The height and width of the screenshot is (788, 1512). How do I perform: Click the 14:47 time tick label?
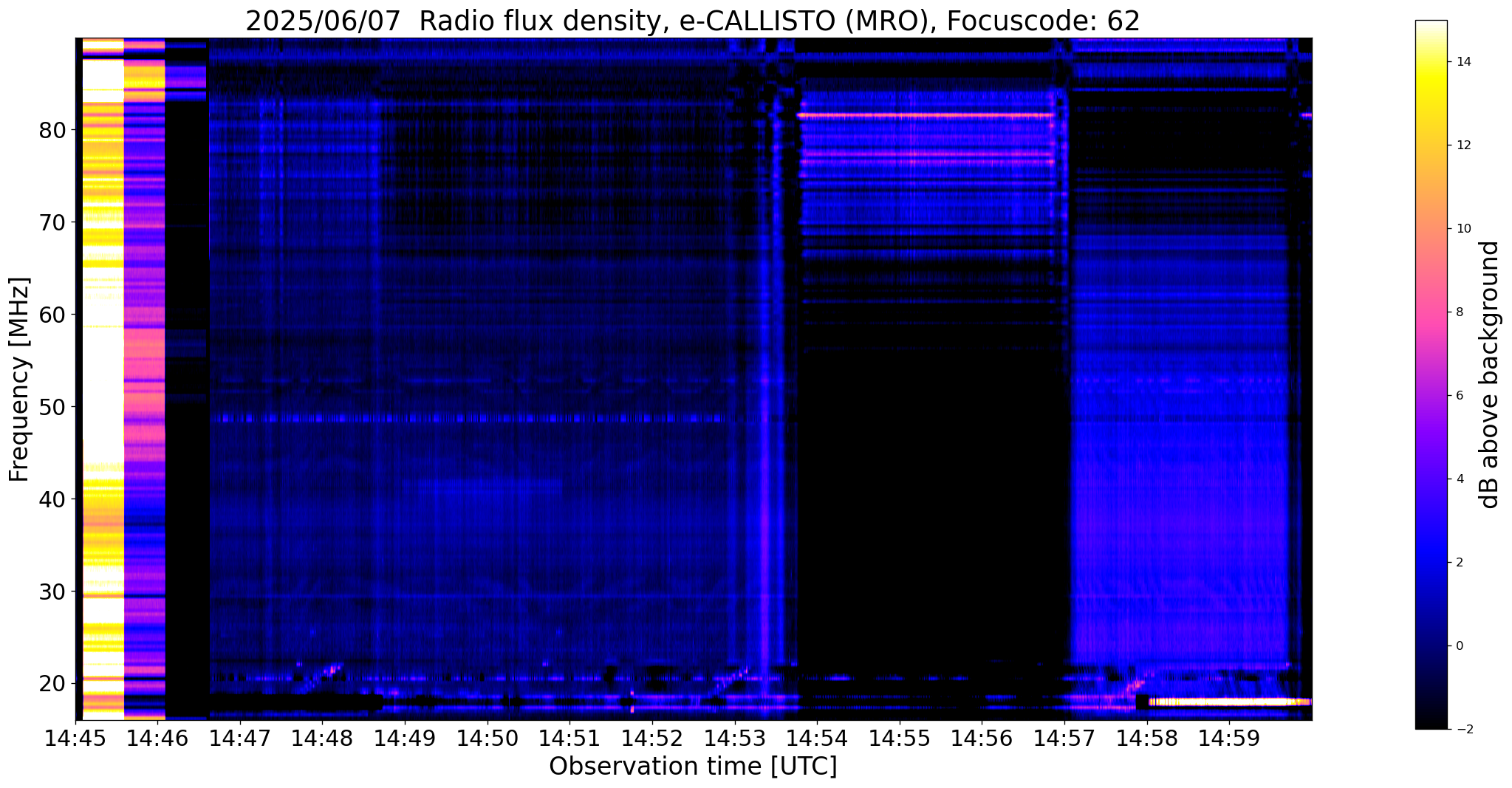tap(240, 739)
